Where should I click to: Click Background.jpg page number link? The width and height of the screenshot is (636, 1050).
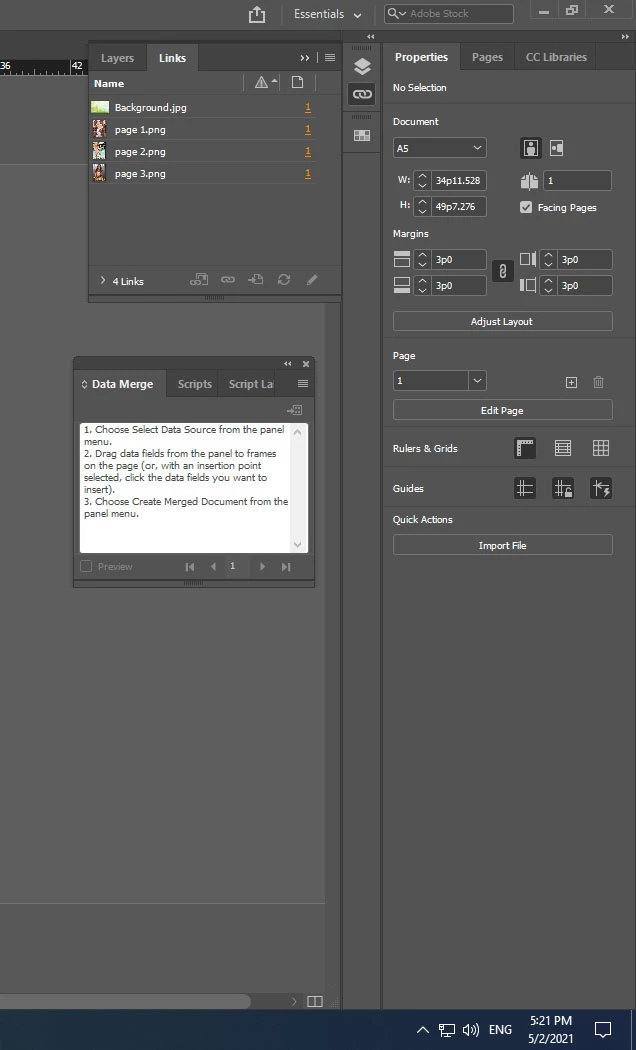(308, 107)
